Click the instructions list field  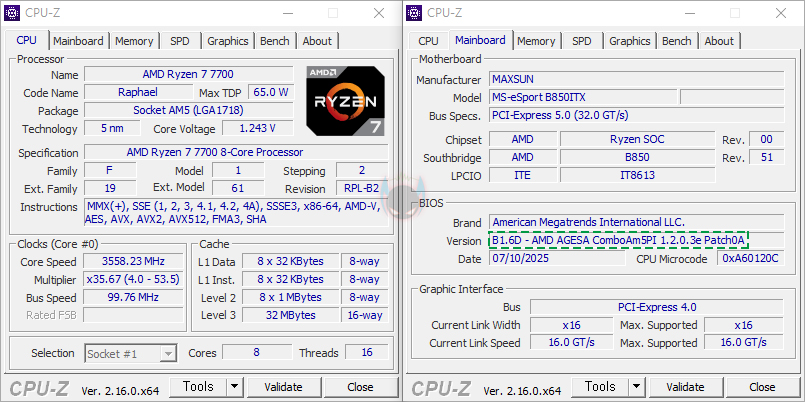(236, 213)
